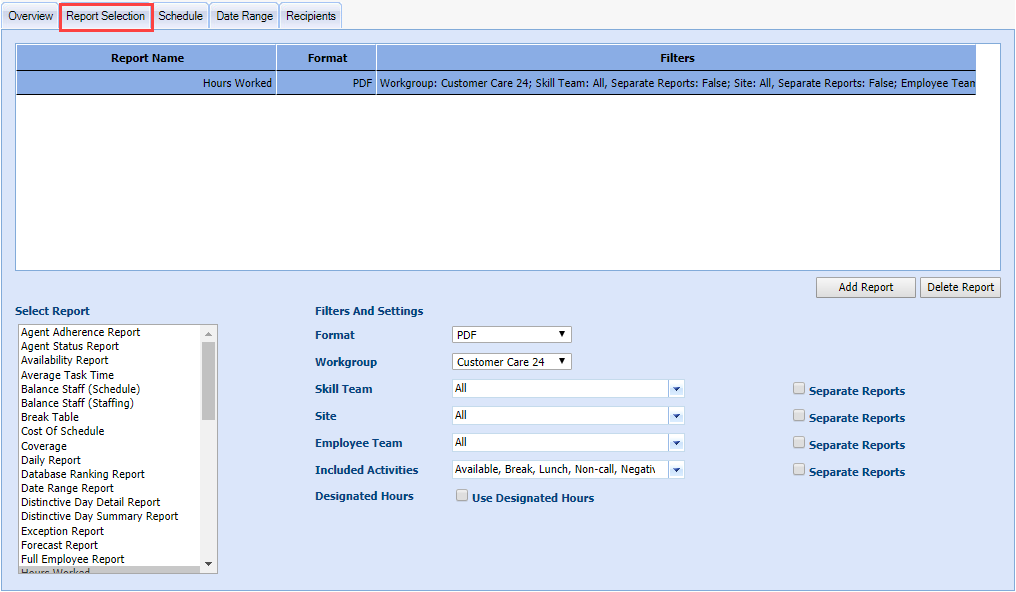The height and width of the screenshot is (592, 1016).
Task: Open the Format PDF combo box
Action: click(x=511, y=335)
